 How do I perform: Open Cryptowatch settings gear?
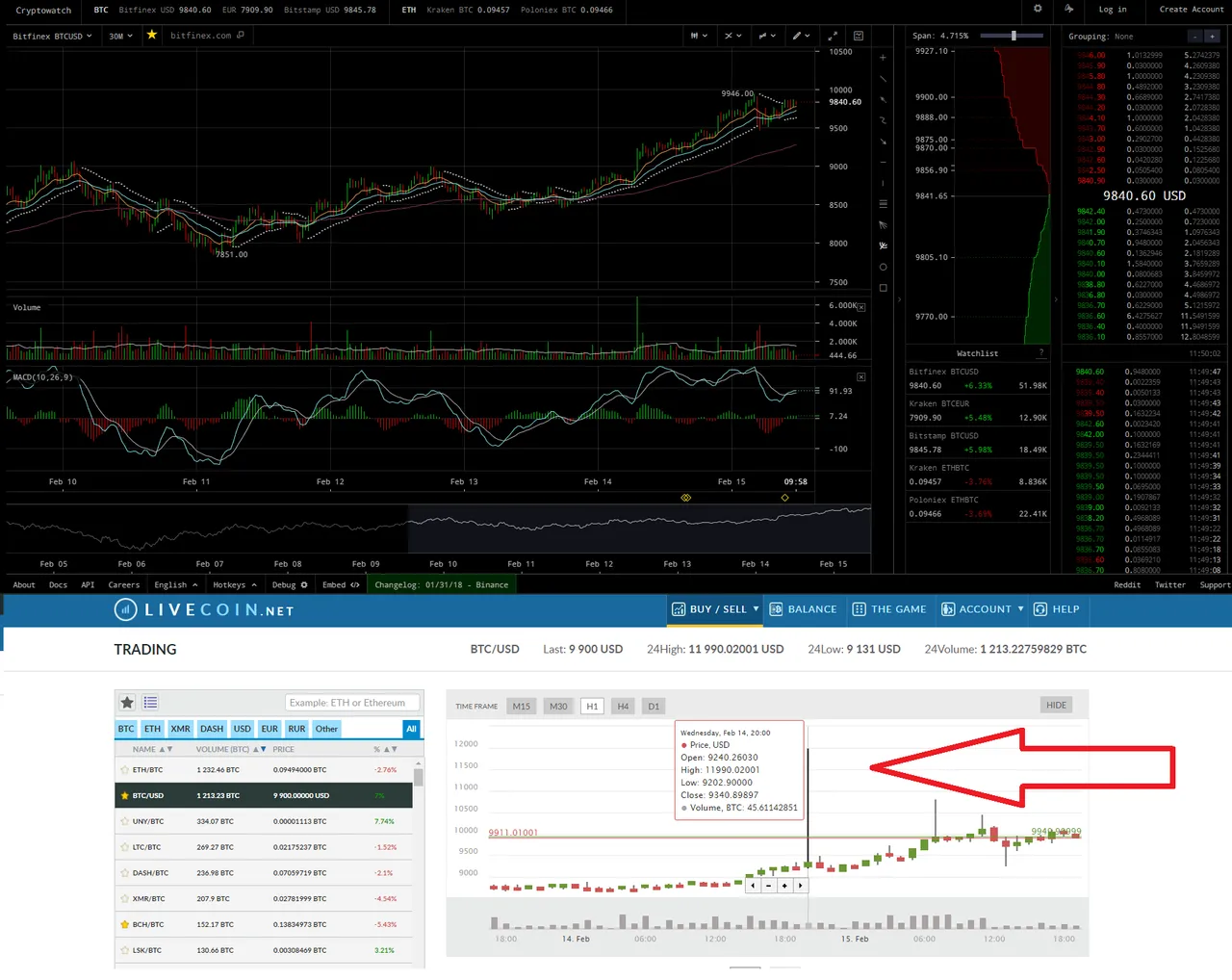(x=1038, y=9)
